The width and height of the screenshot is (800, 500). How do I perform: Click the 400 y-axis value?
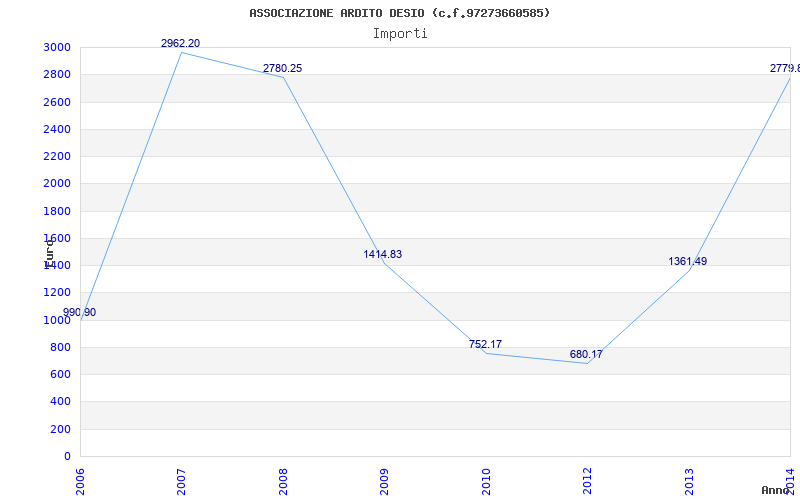60,402
